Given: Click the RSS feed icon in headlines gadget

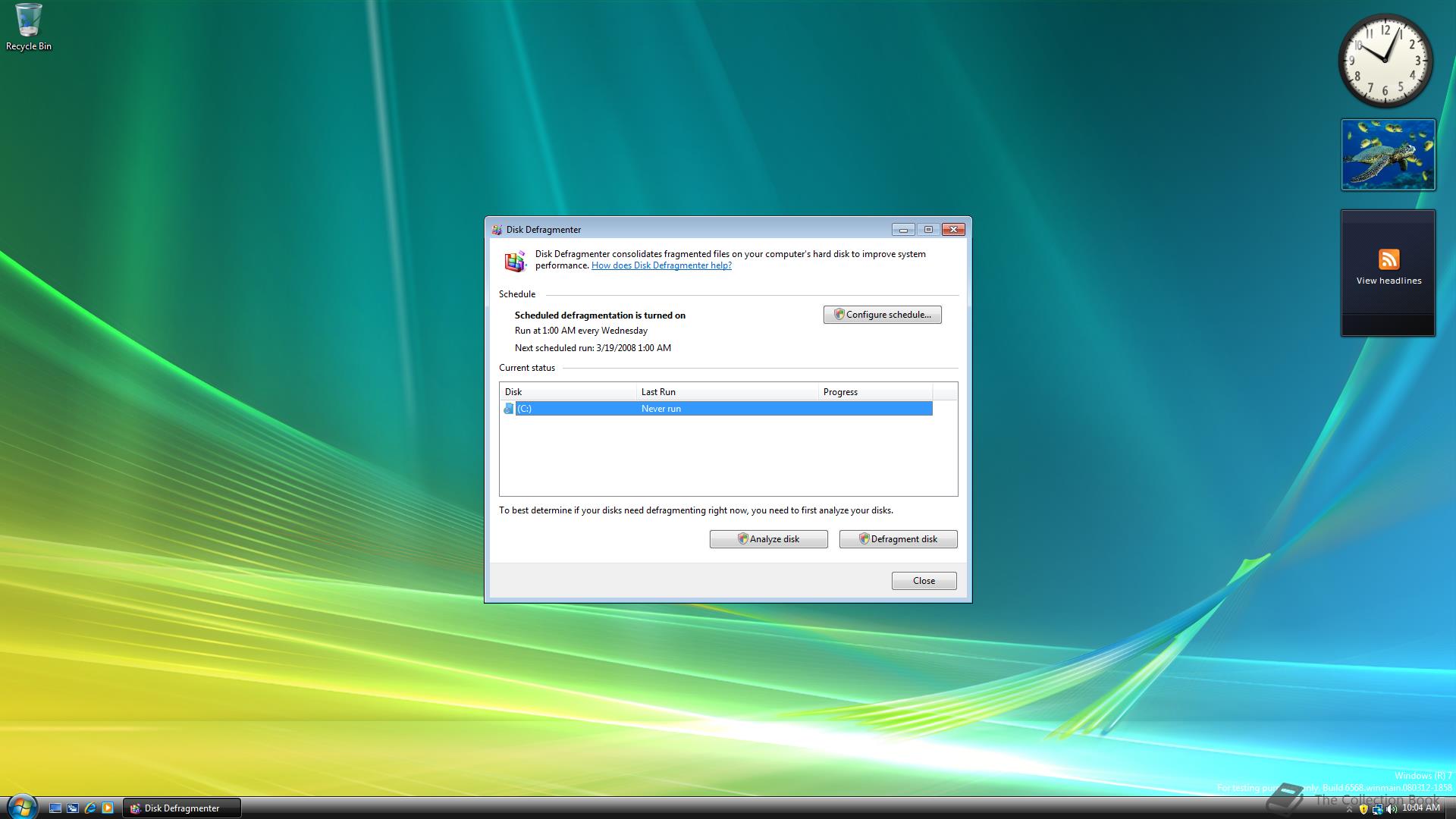Looking at the screenshot, I should 1389,259.
